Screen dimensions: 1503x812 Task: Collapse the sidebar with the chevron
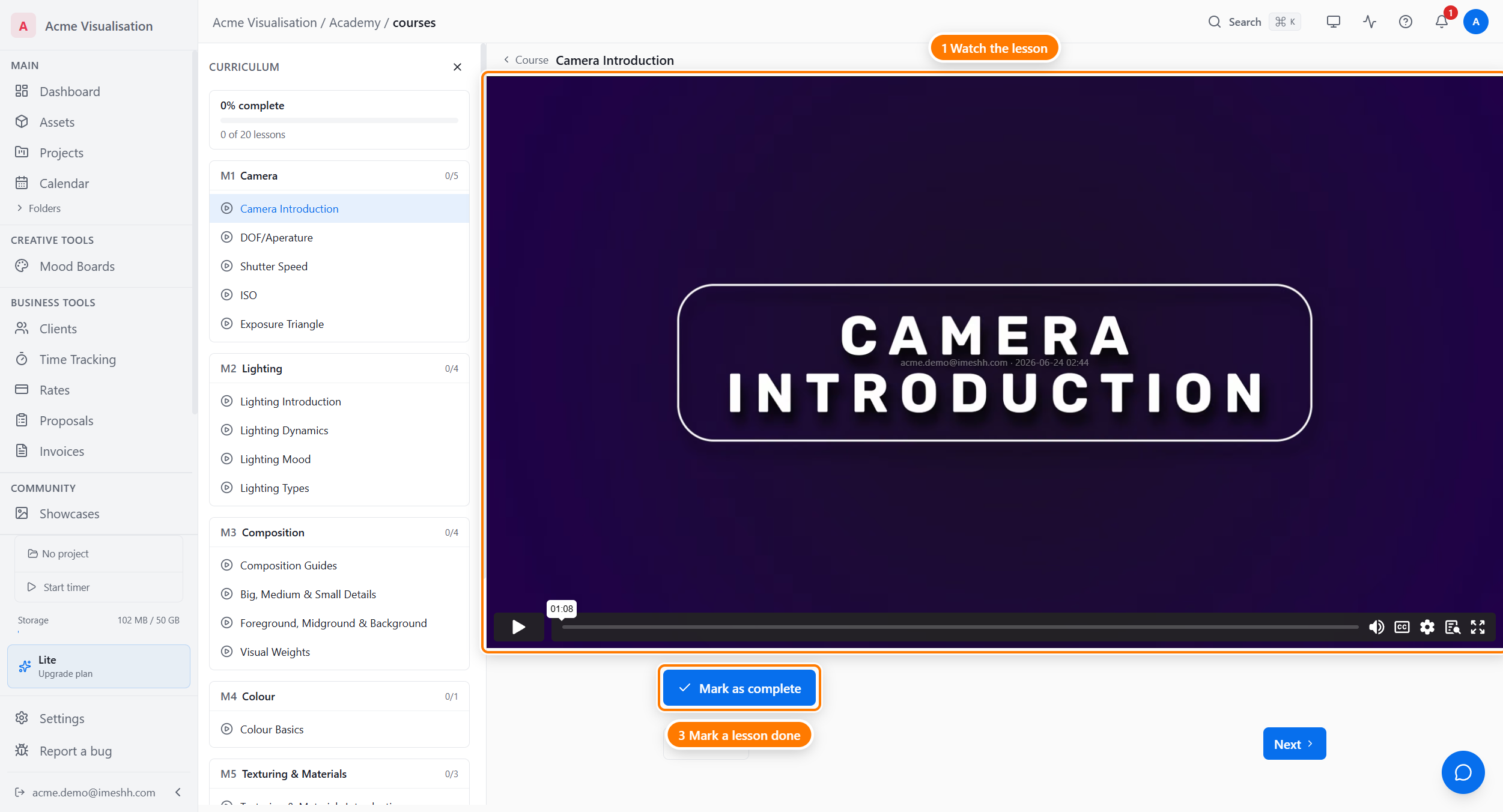click(178, 792)
